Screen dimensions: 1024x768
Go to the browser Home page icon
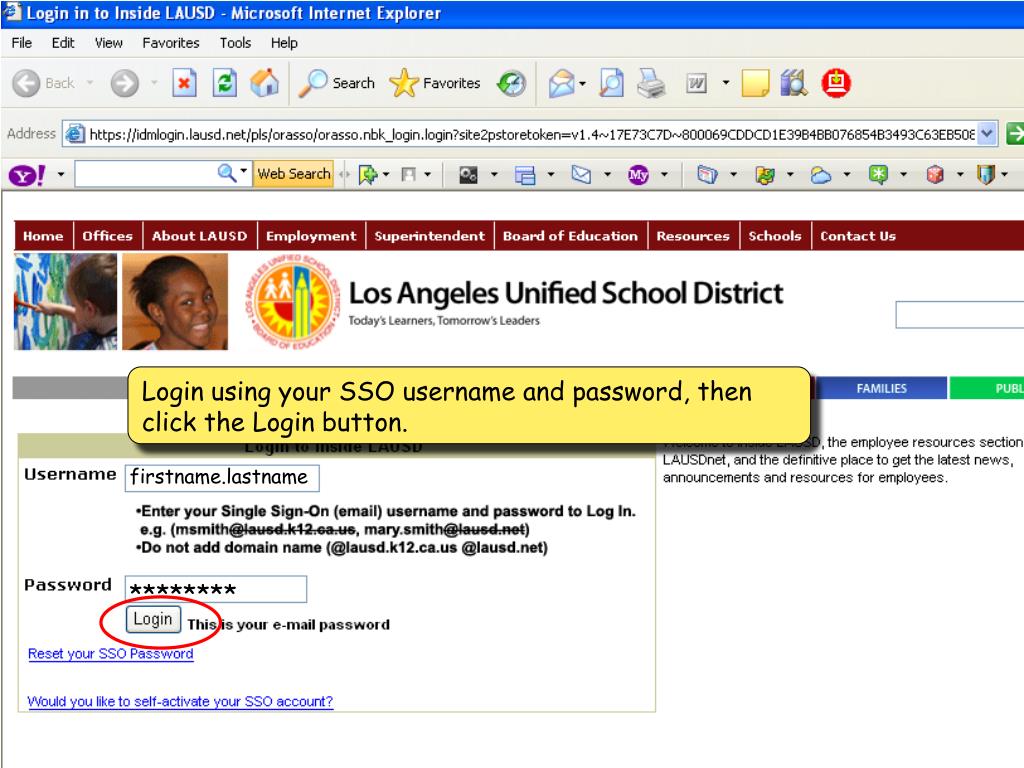pyautogui.click(x=265, y=84)
